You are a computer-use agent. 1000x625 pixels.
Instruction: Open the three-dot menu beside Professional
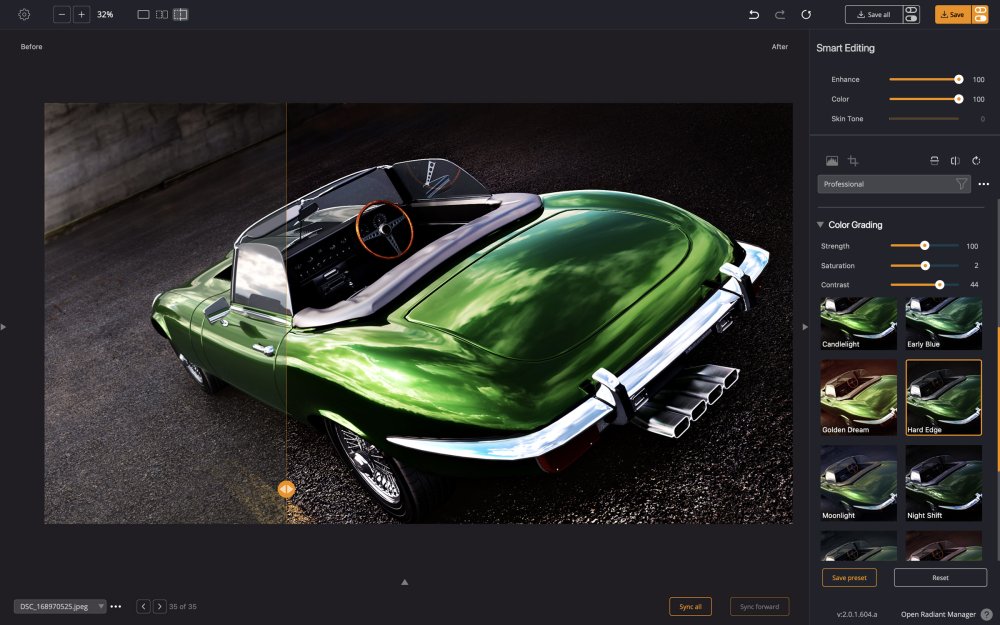pos(983,184)
